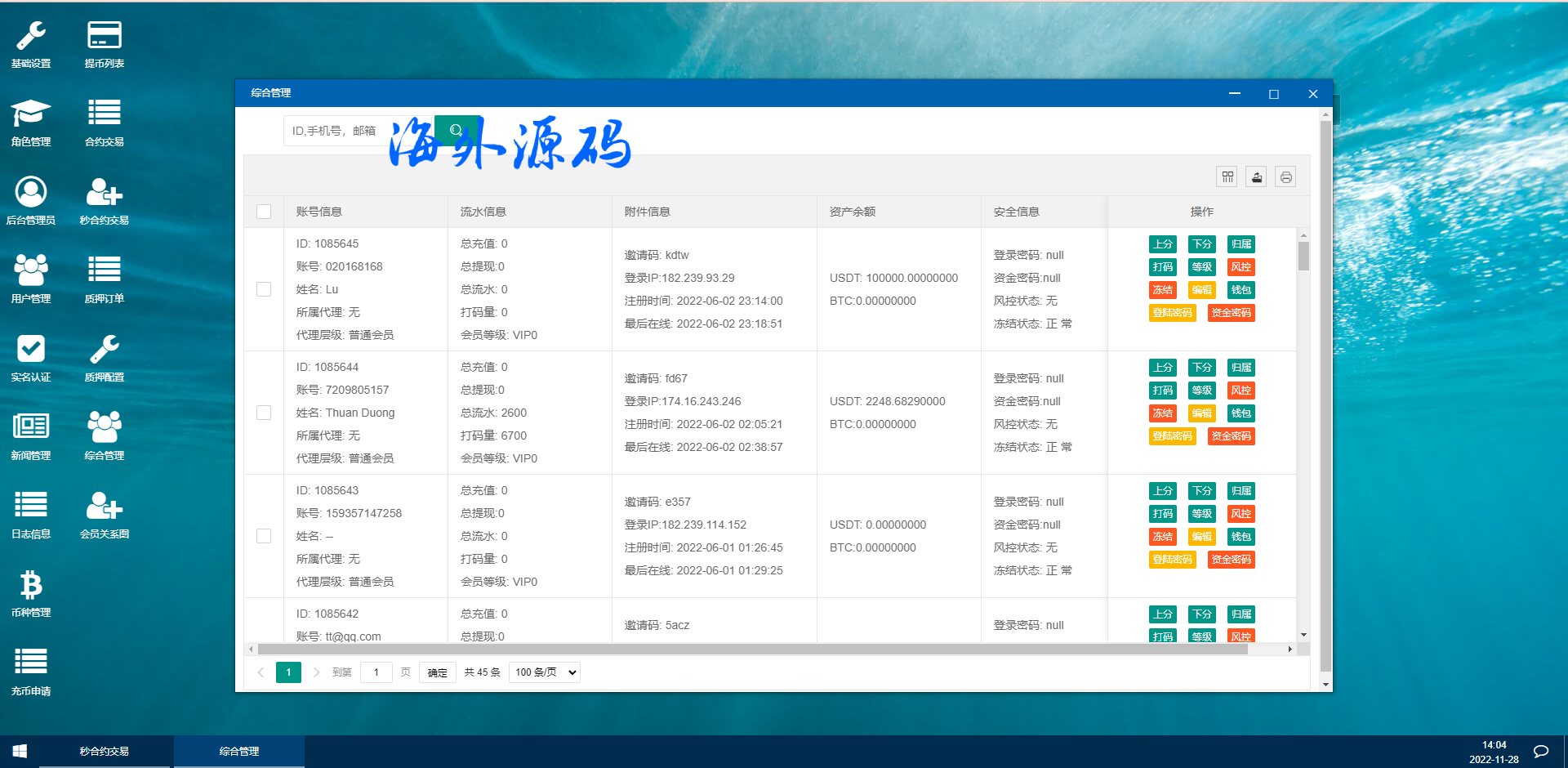Open the 提币列表 card icon
Viewport: 1568px width, 768px height.
pyautogui.click(x=105, y=44)
